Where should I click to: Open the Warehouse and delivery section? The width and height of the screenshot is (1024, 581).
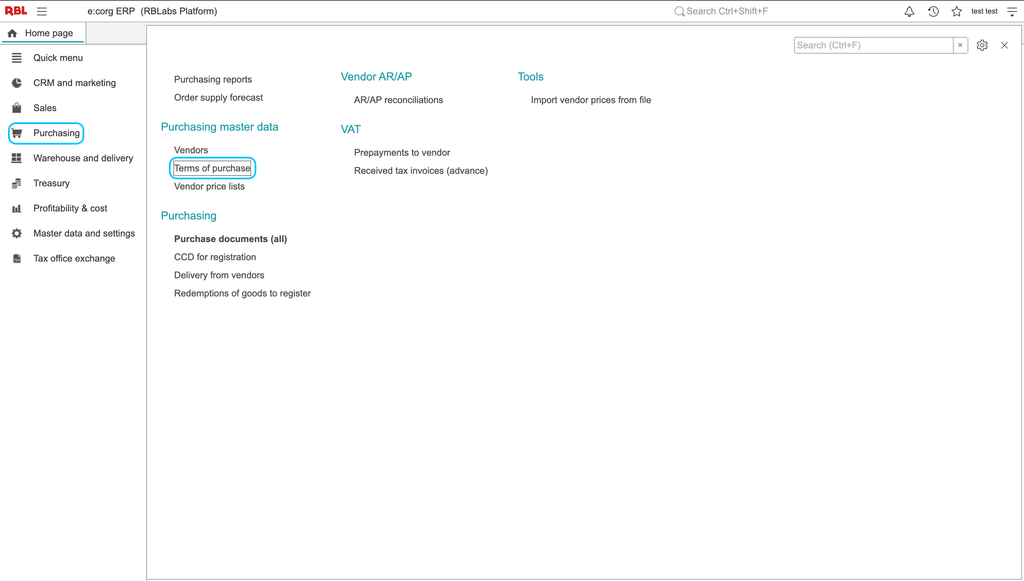[x=83, y=158]
